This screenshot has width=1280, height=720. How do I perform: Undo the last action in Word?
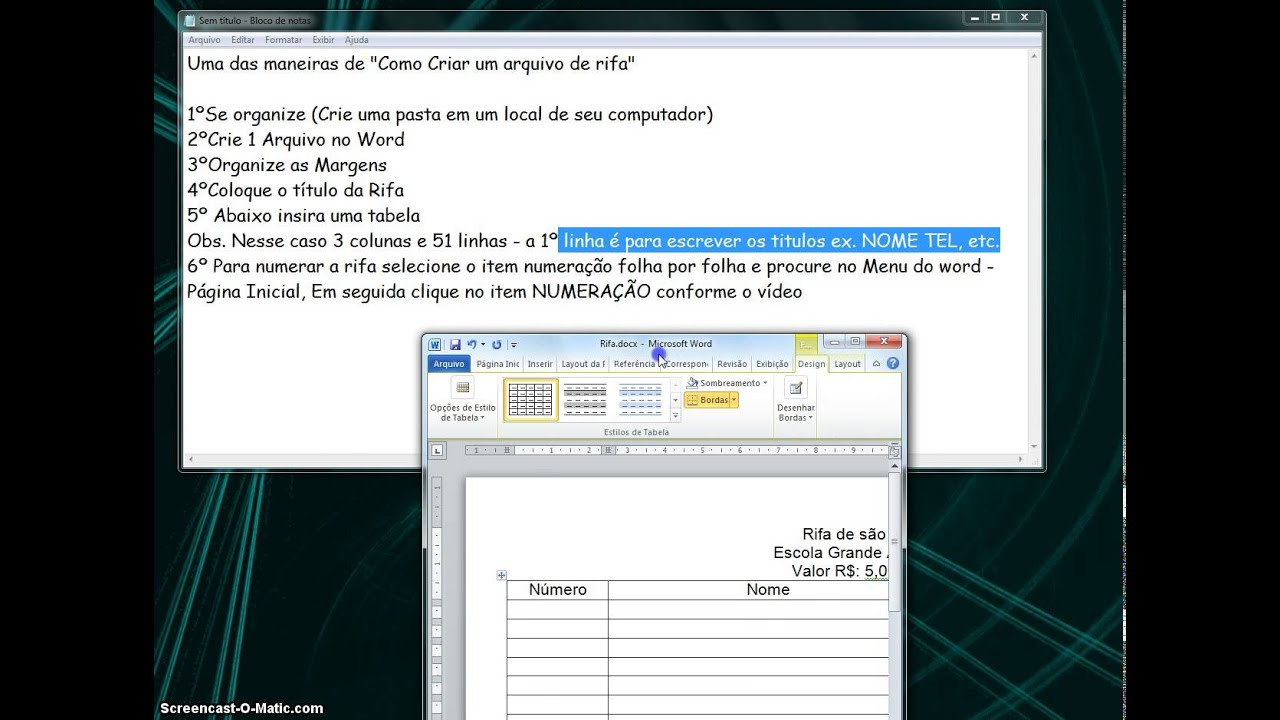[471, 344]
